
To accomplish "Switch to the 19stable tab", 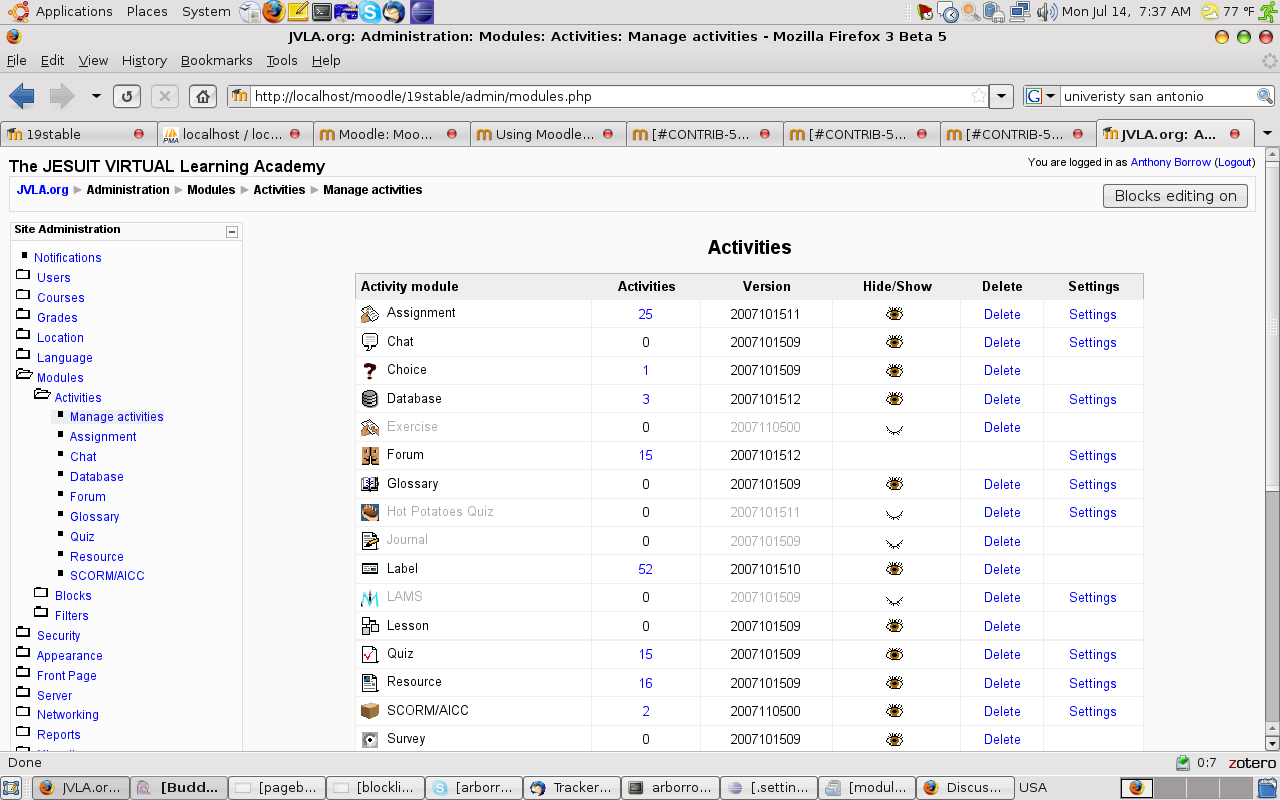I will (x=79, y=133).
